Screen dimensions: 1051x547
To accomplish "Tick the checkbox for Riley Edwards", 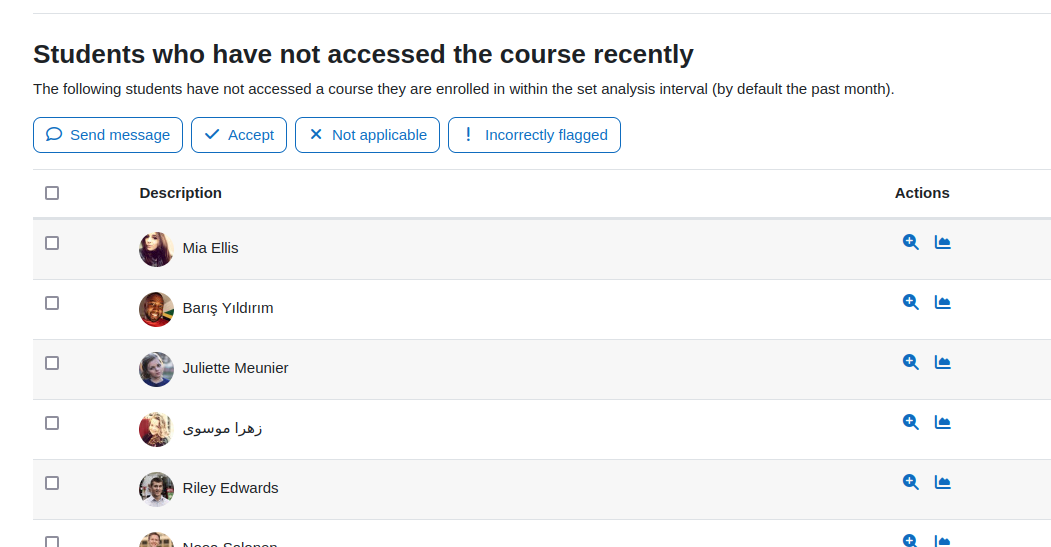I will [52, 483].
